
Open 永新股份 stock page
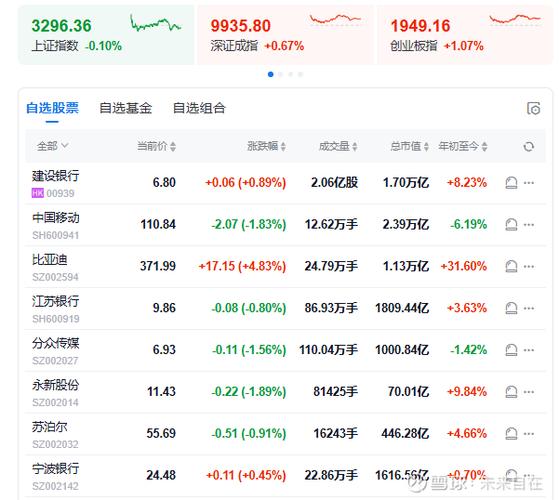(56, 385)
